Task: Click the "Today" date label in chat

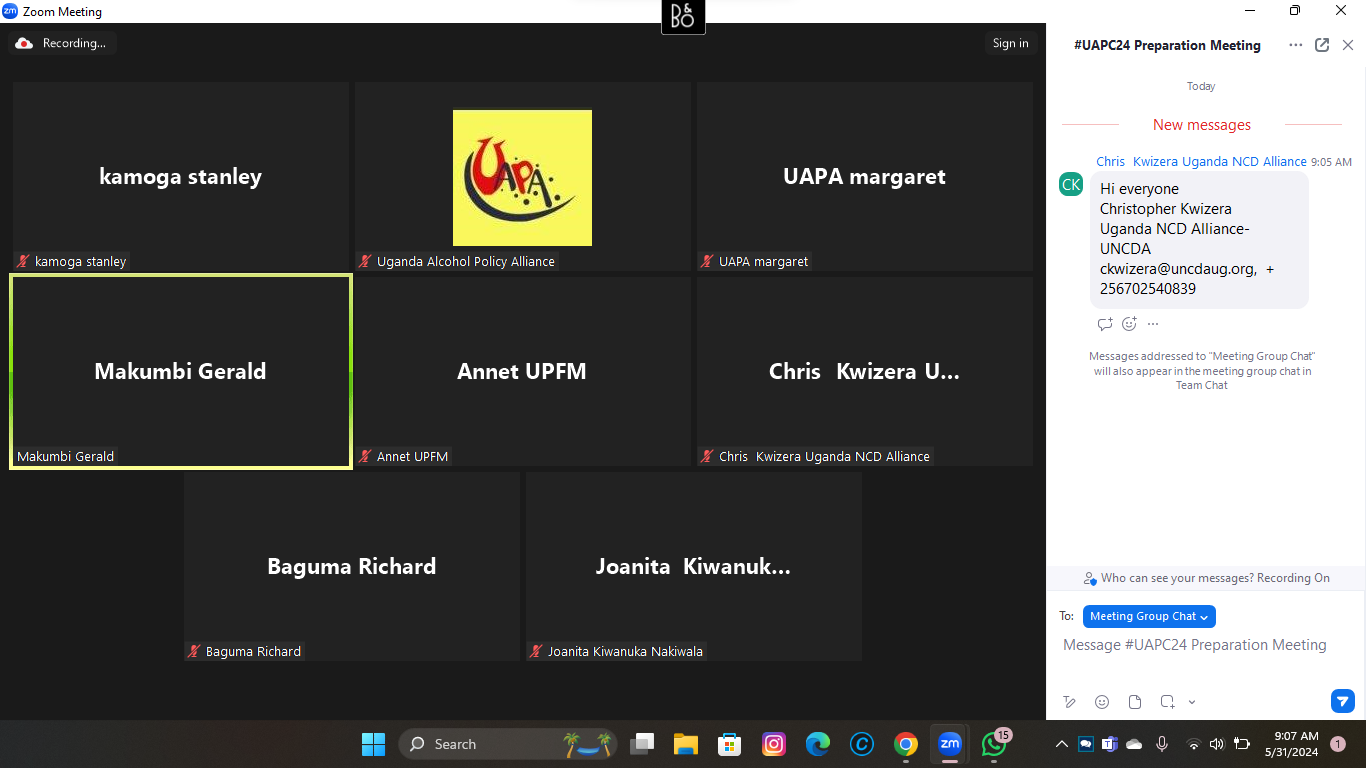Action: coord(1201,86)
